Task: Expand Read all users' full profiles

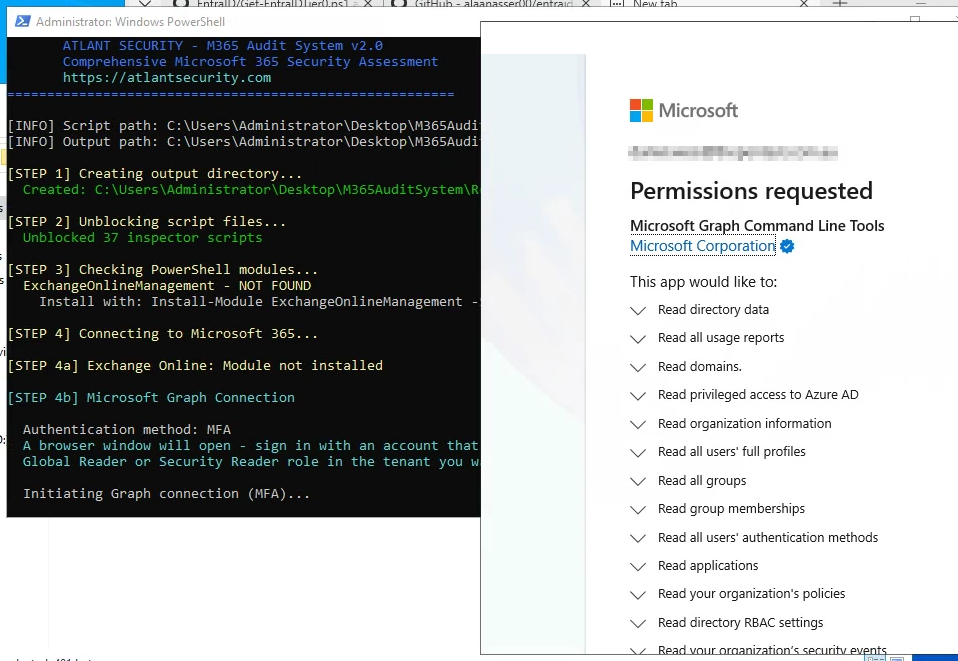Action: coord(638,452)
